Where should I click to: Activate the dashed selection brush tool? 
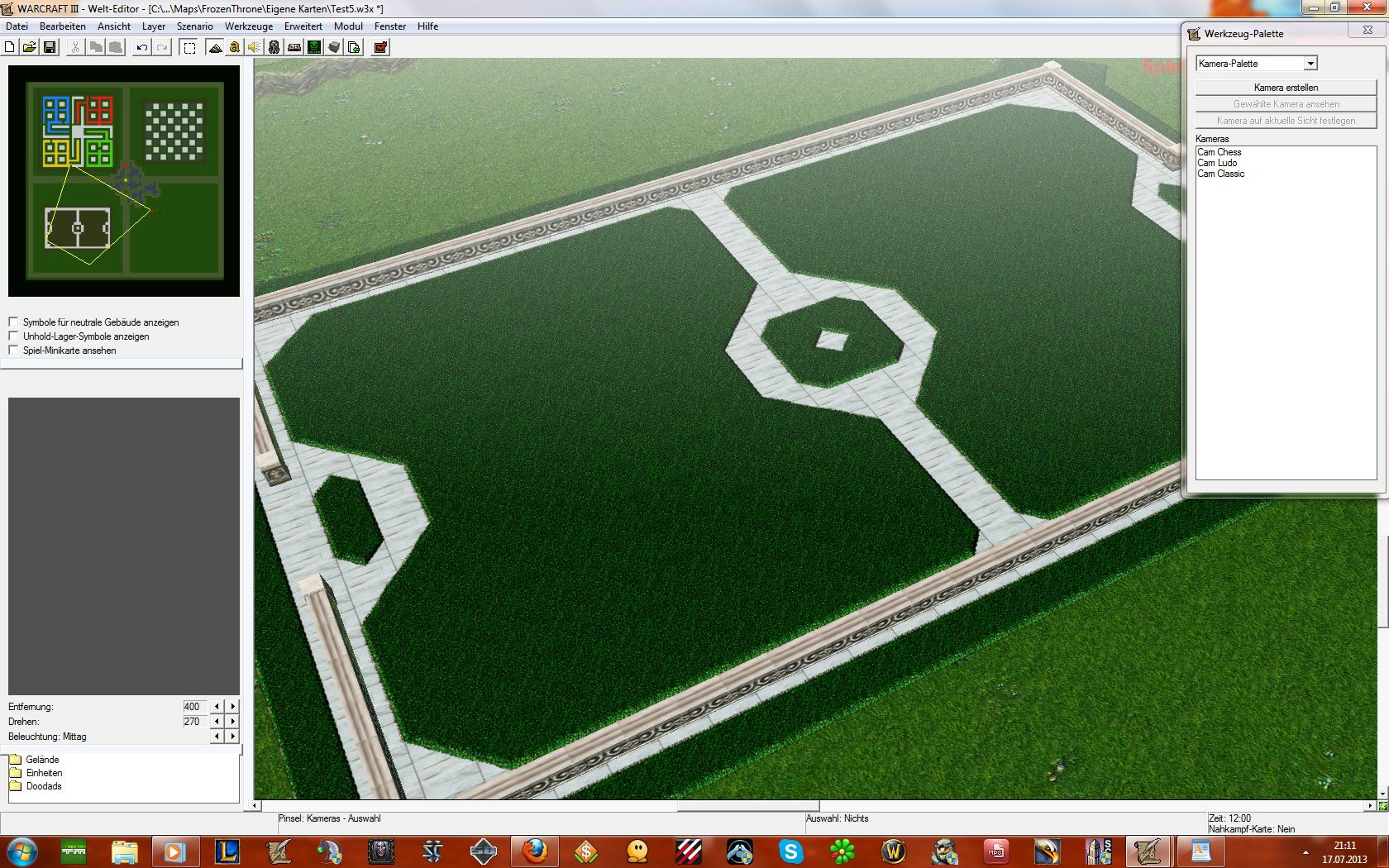point(189,47)
